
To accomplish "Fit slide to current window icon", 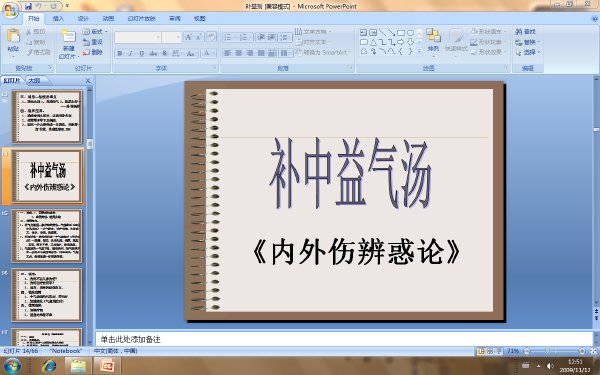I will pos(594,351).
